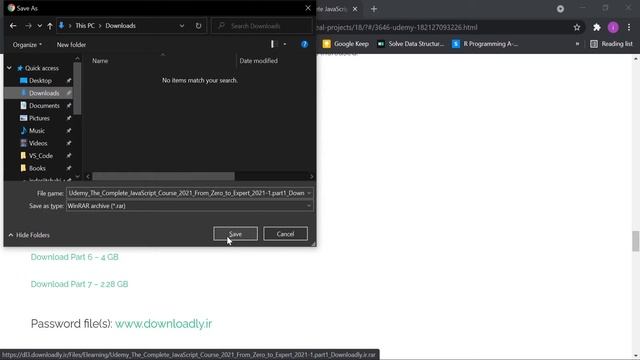Open the Reading list
Image resolution: width=640 pixels, height=360 pixels.
pyautogui.click(x=611, y=44)
